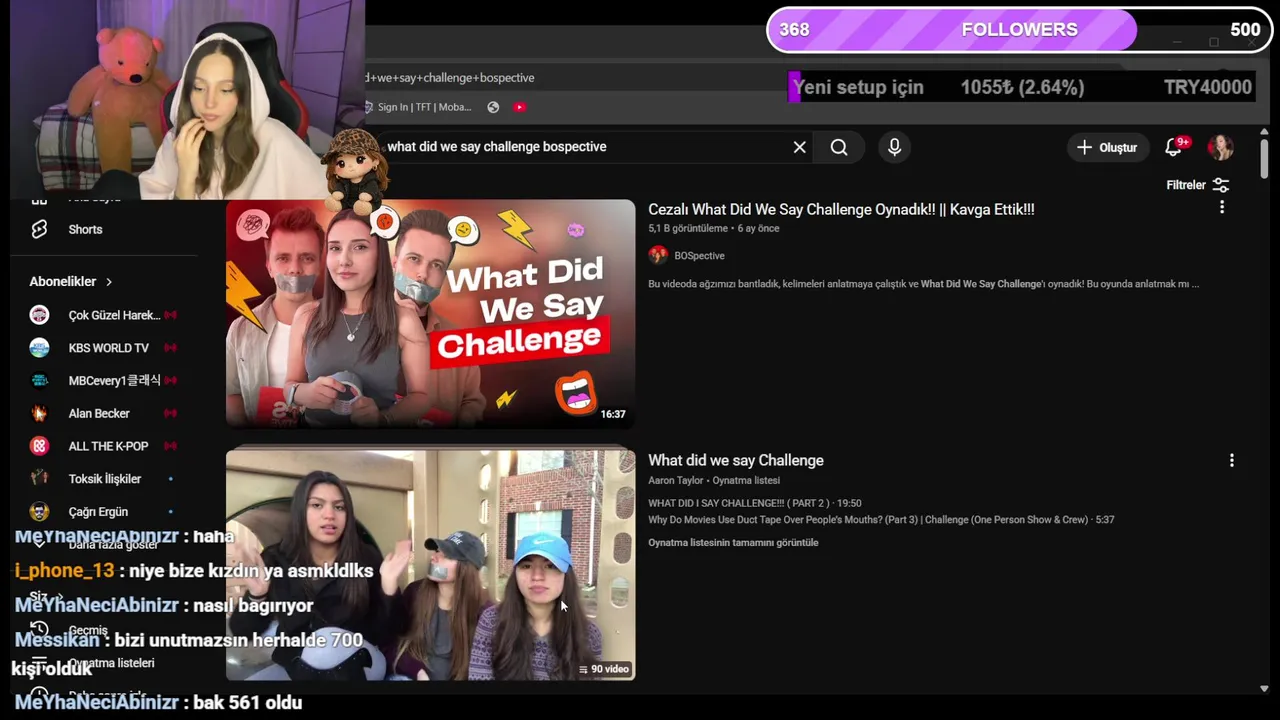The height and width of the screenshot is (720, 1280).
Task: Open BOSpective channel avatar
Action: [x=658, y=255]
